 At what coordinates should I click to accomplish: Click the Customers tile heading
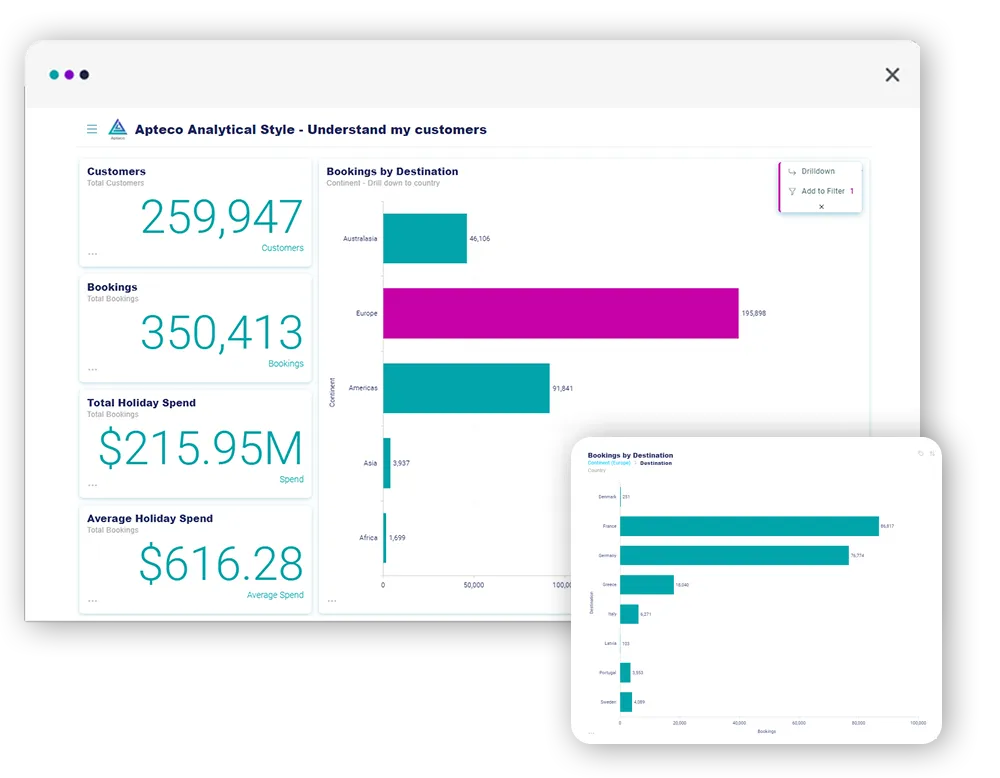pos(116,172)
